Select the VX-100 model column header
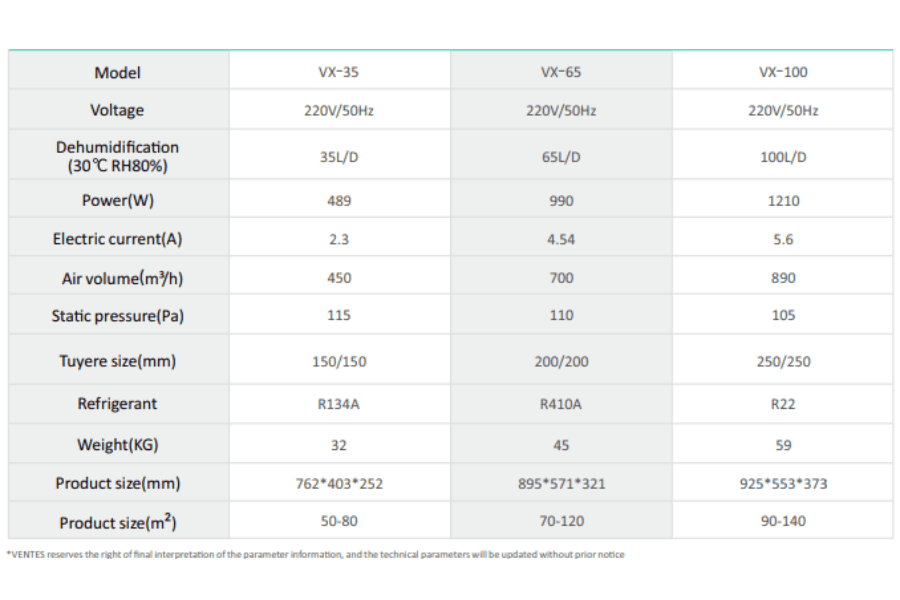 (x=783, y=72)
